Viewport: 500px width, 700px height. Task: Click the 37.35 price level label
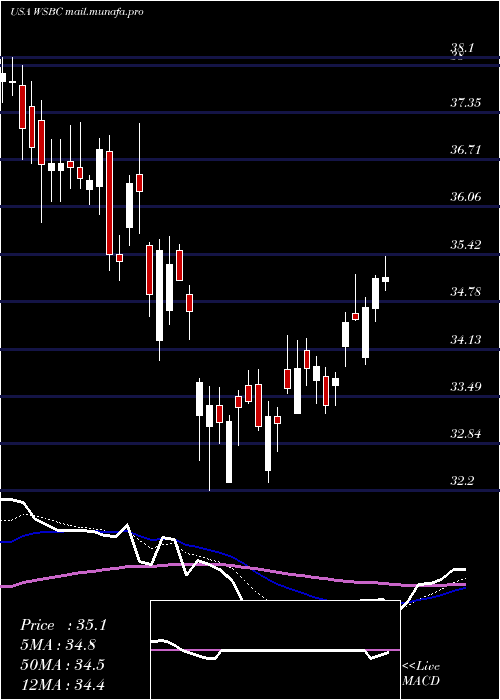coord(465,103)
